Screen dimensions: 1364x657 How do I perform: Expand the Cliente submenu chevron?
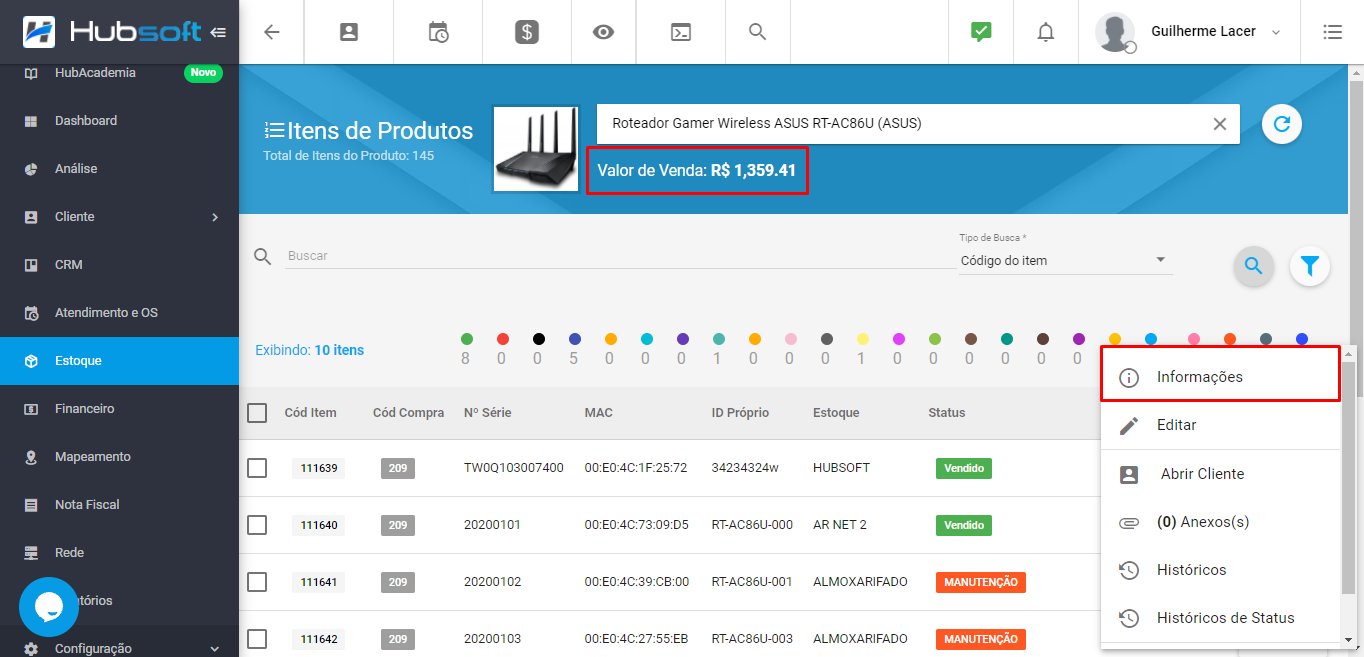click(x=215, y=217)
